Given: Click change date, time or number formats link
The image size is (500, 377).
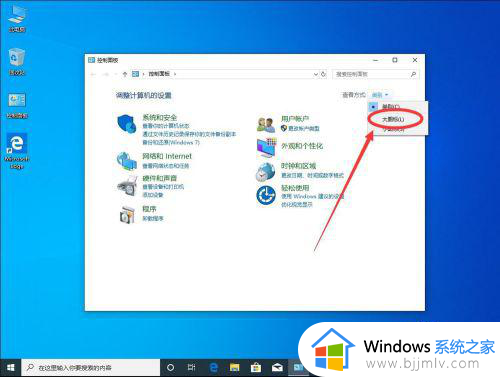Looking at the screenshot, I should pyautogui.click(x=312, y=175).
